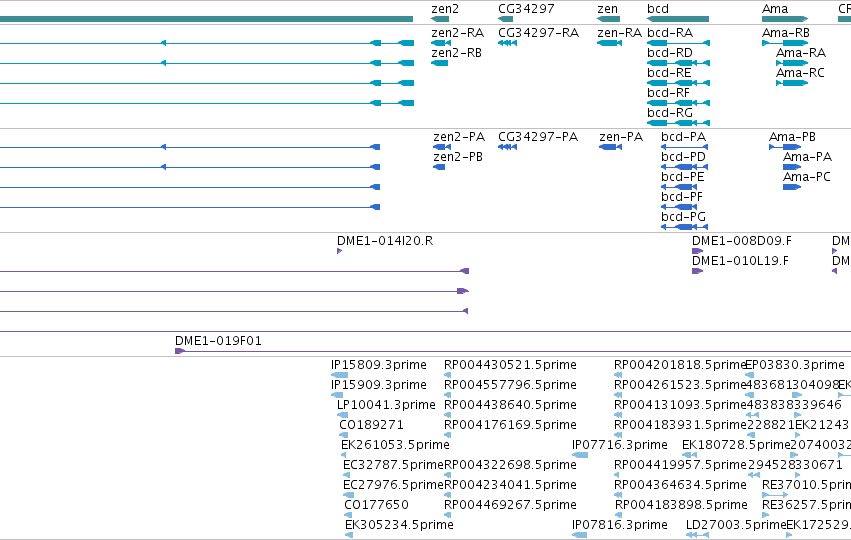Click protein zen-PA
The width and height of the screenshot is (851, 540).
coord(621,137)
